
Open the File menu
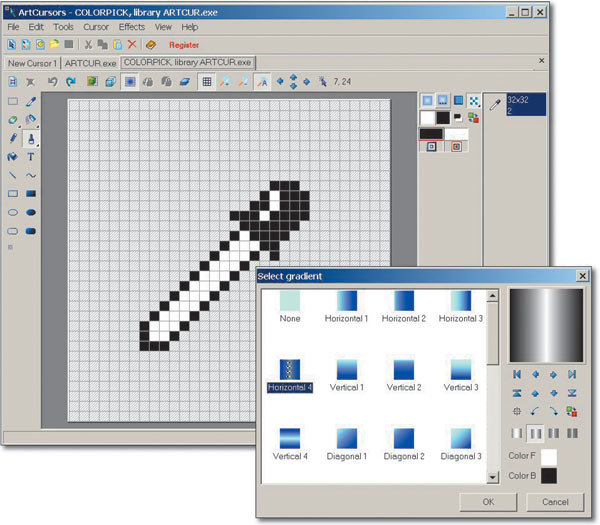[13, 27]
